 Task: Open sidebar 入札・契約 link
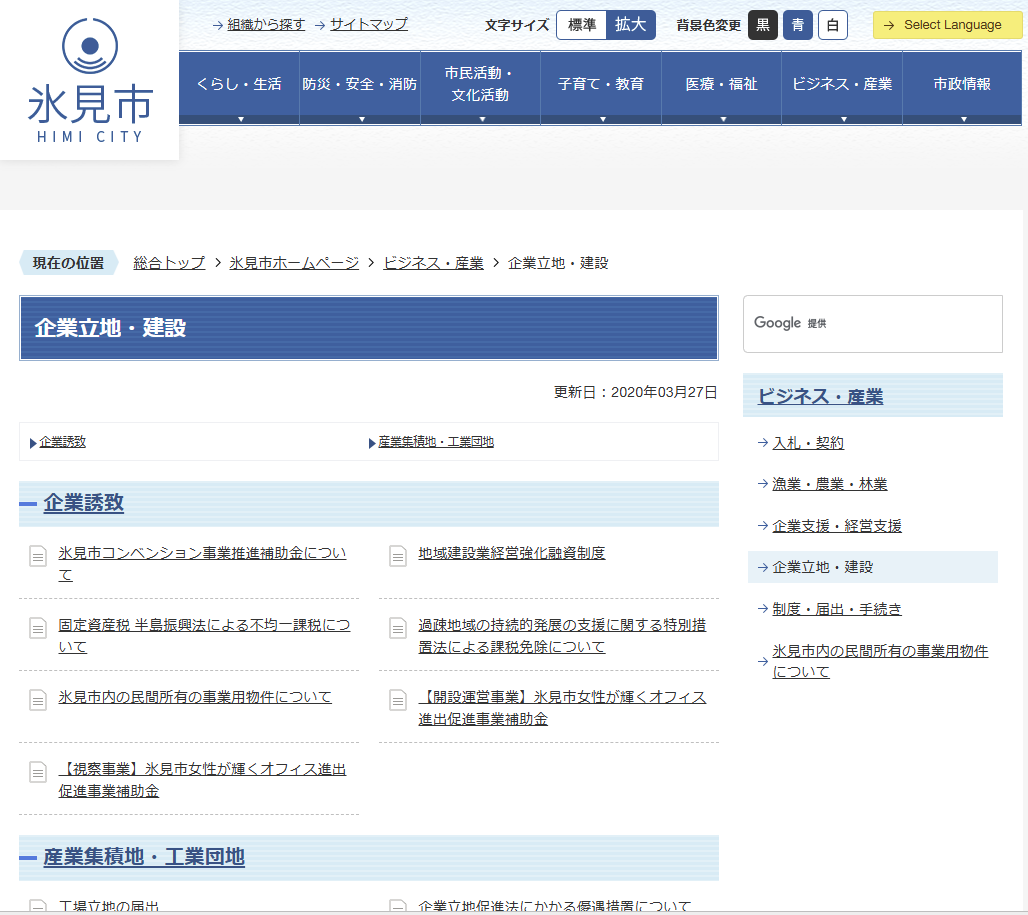click(x=808, y=443)
